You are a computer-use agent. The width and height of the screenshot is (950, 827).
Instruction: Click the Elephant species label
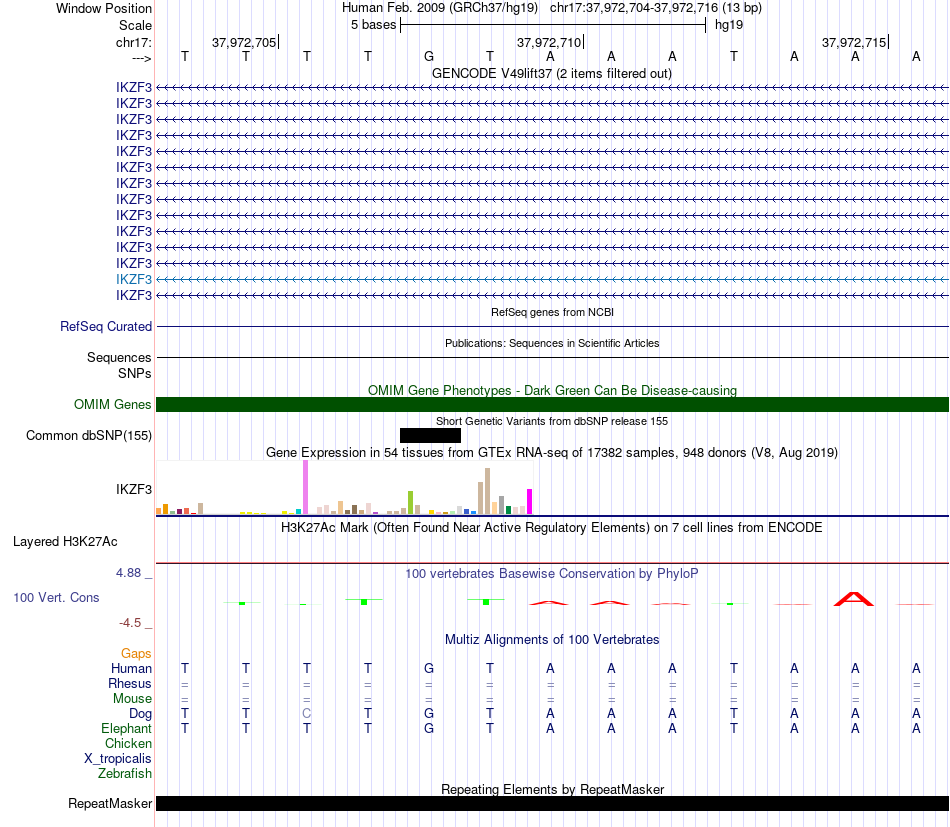point(126,728)
